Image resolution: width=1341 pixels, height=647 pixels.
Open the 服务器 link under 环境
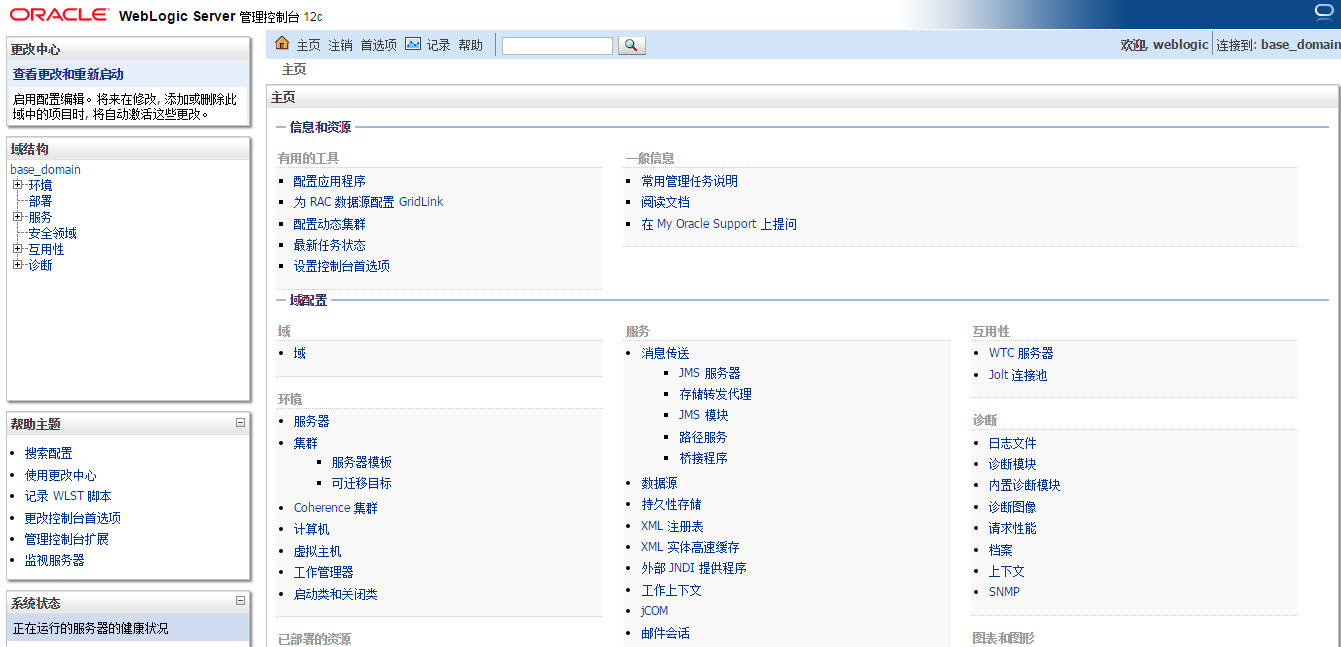(311, 421)
